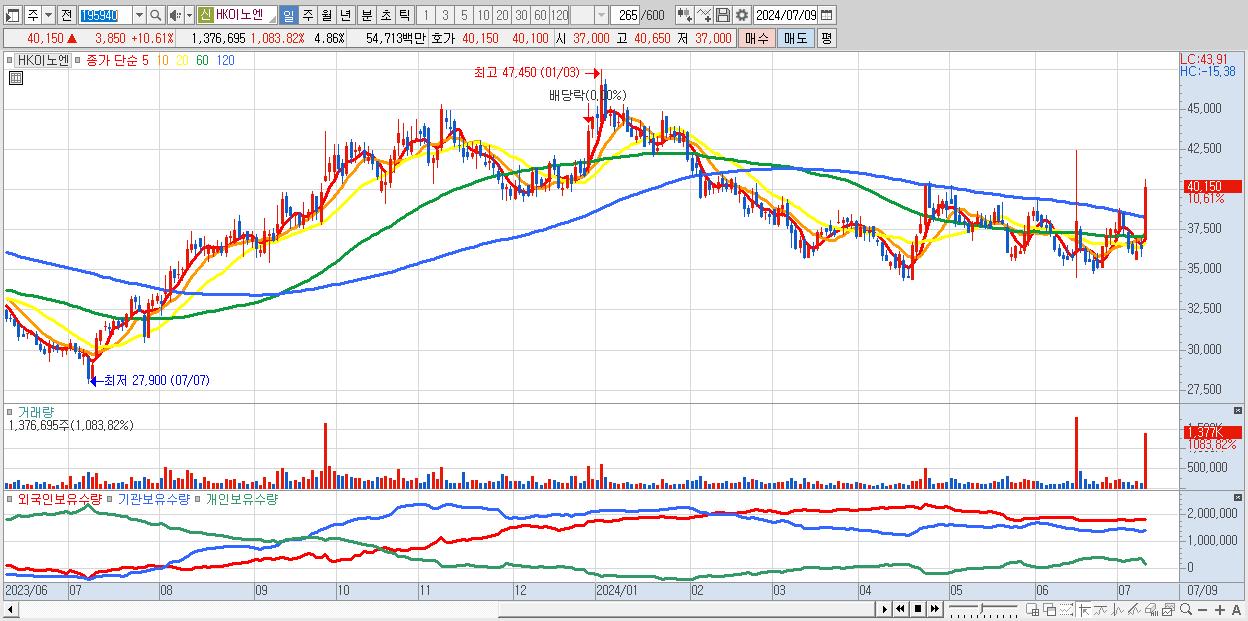
Task: Select interval preset 3
Action: point(445,15)
